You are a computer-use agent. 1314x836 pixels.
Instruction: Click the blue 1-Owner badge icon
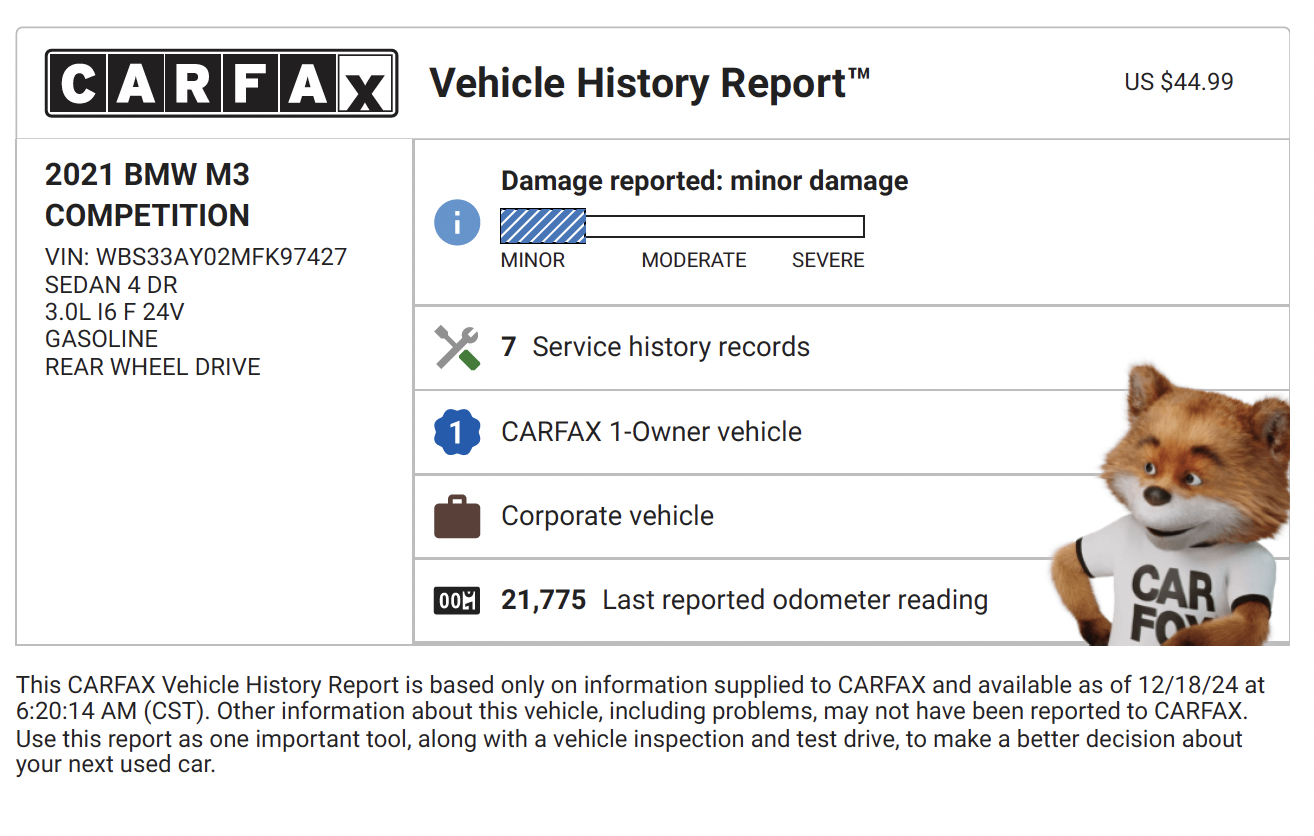[457, 433]
